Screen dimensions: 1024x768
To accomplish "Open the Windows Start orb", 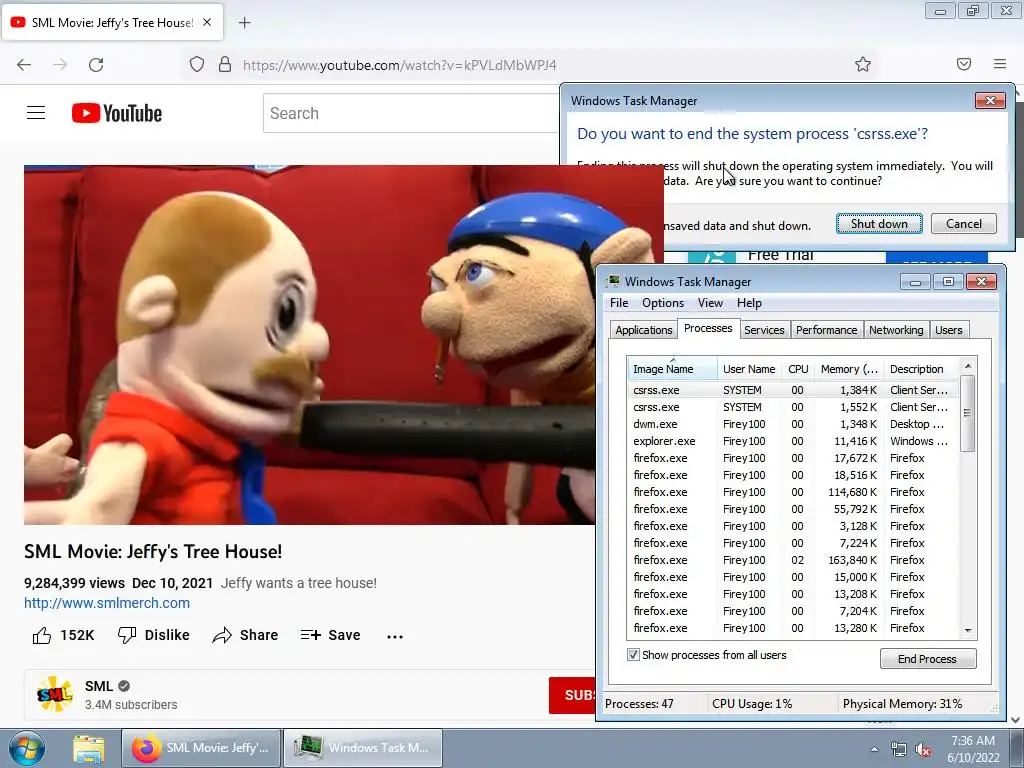I will (x=27, y=748).
